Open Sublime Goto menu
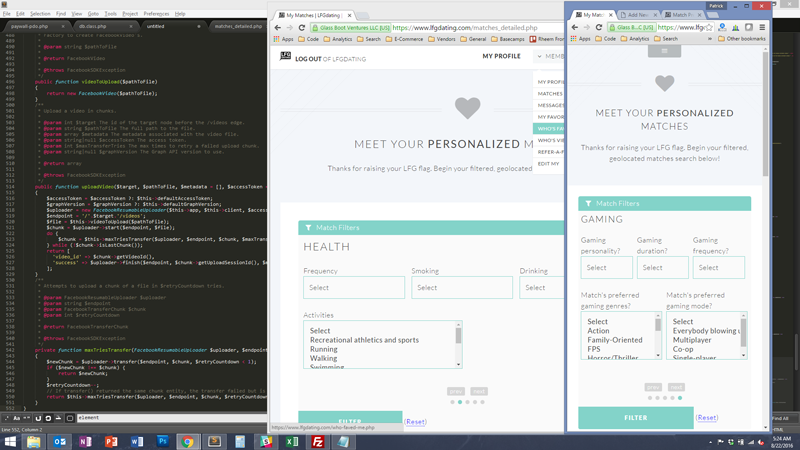Viewport: 800px width, 450px height. [x=93, y=14]
